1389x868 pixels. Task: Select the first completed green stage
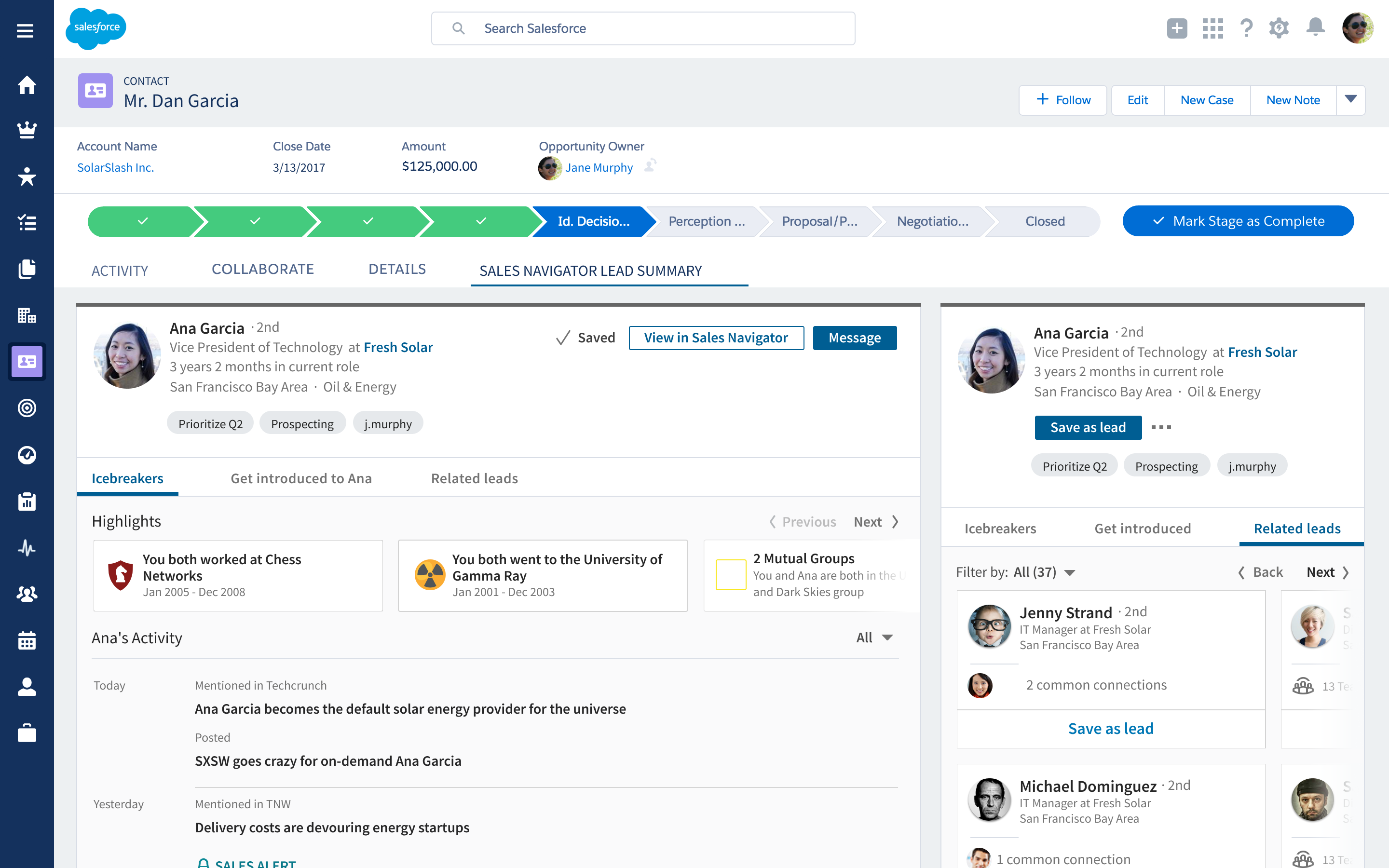[143, 222]
